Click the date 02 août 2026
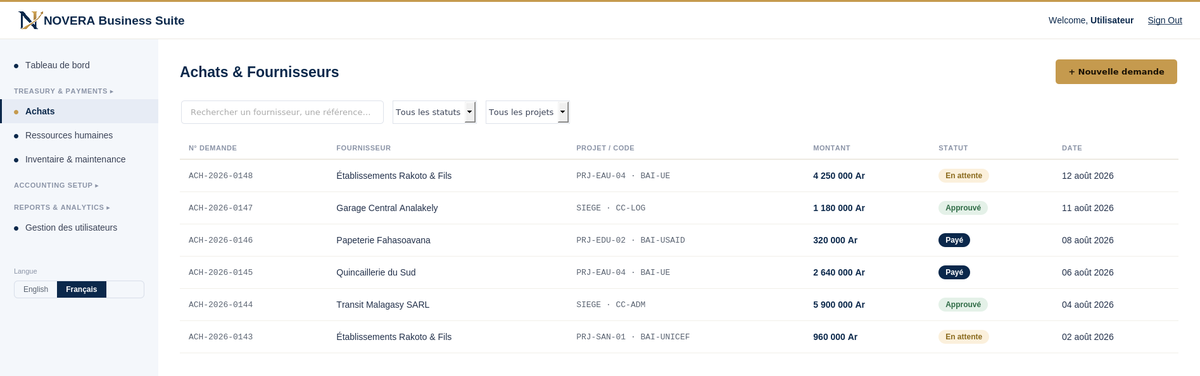Image resolution: width=1200 pixels, height=376 pixels. click(1088, 337)
